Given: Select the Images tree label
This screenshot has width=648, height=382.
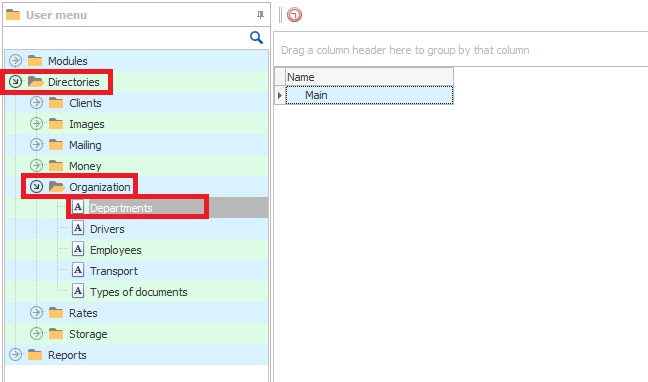Looking at the screenshot, I should pos(87,124).
